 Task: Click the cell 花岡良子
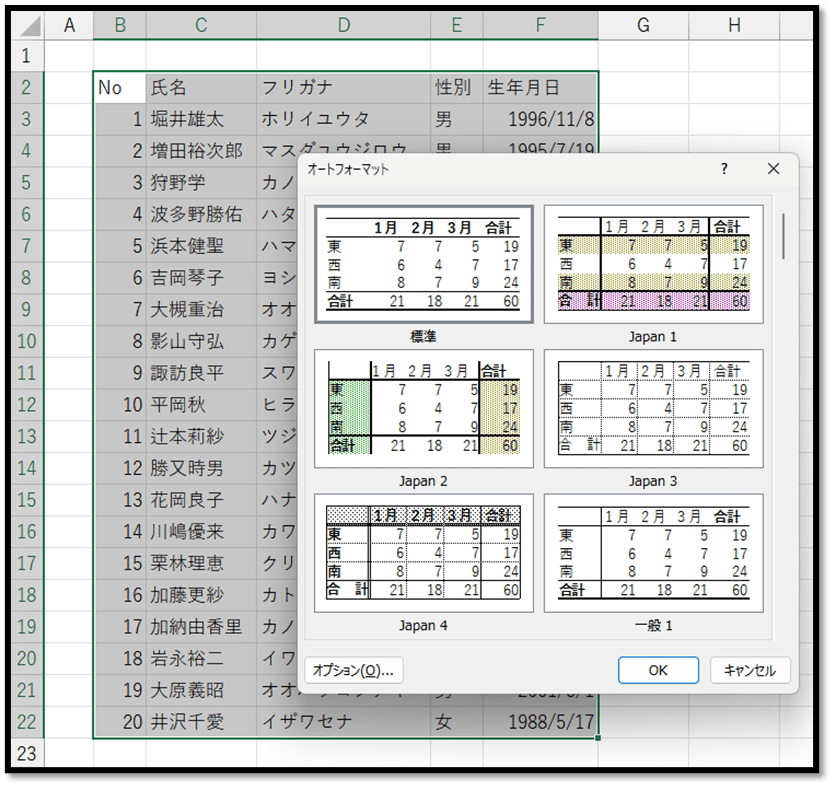[x=201, y=500]
